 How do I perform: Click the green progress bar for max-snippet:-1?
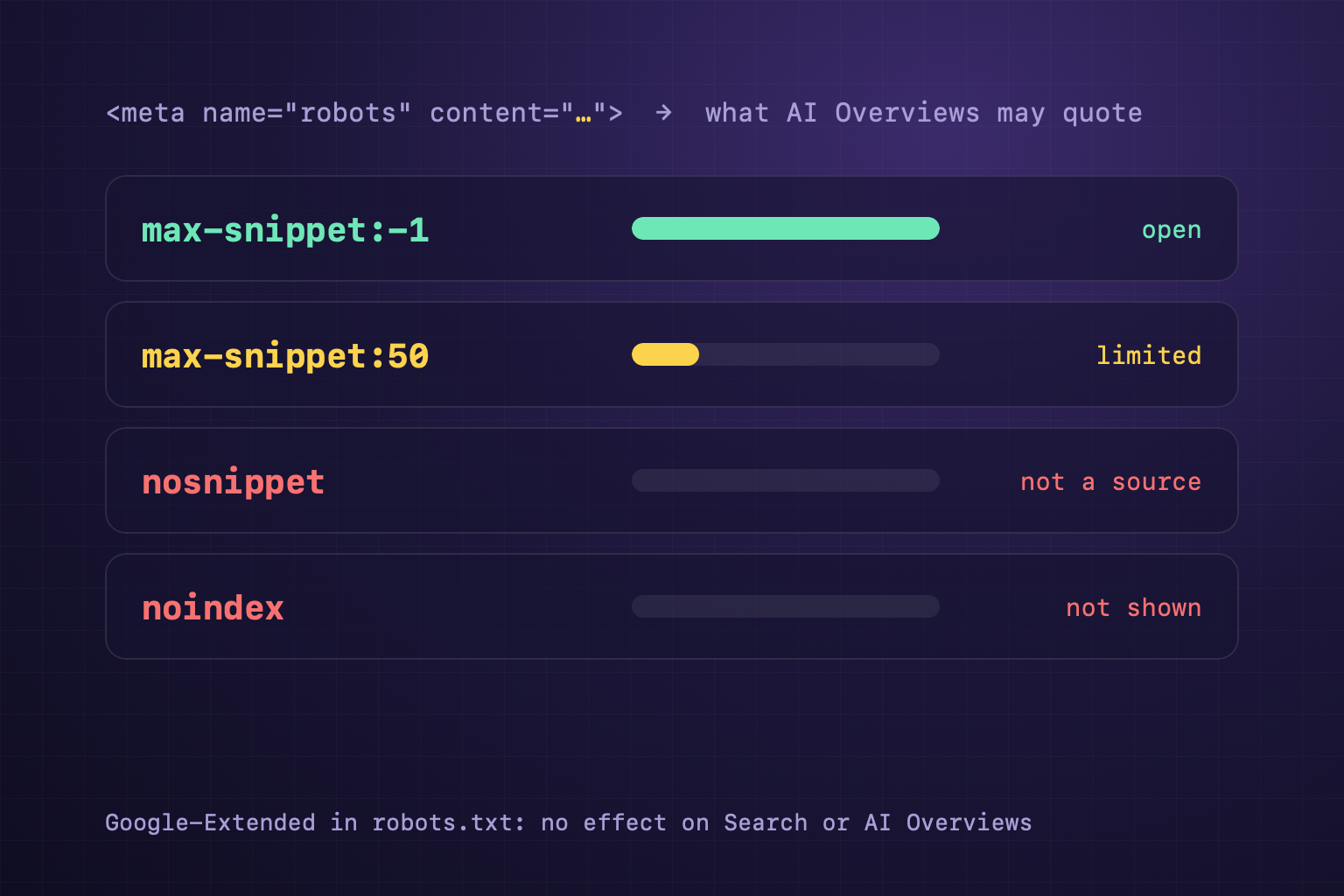point(786,228)
